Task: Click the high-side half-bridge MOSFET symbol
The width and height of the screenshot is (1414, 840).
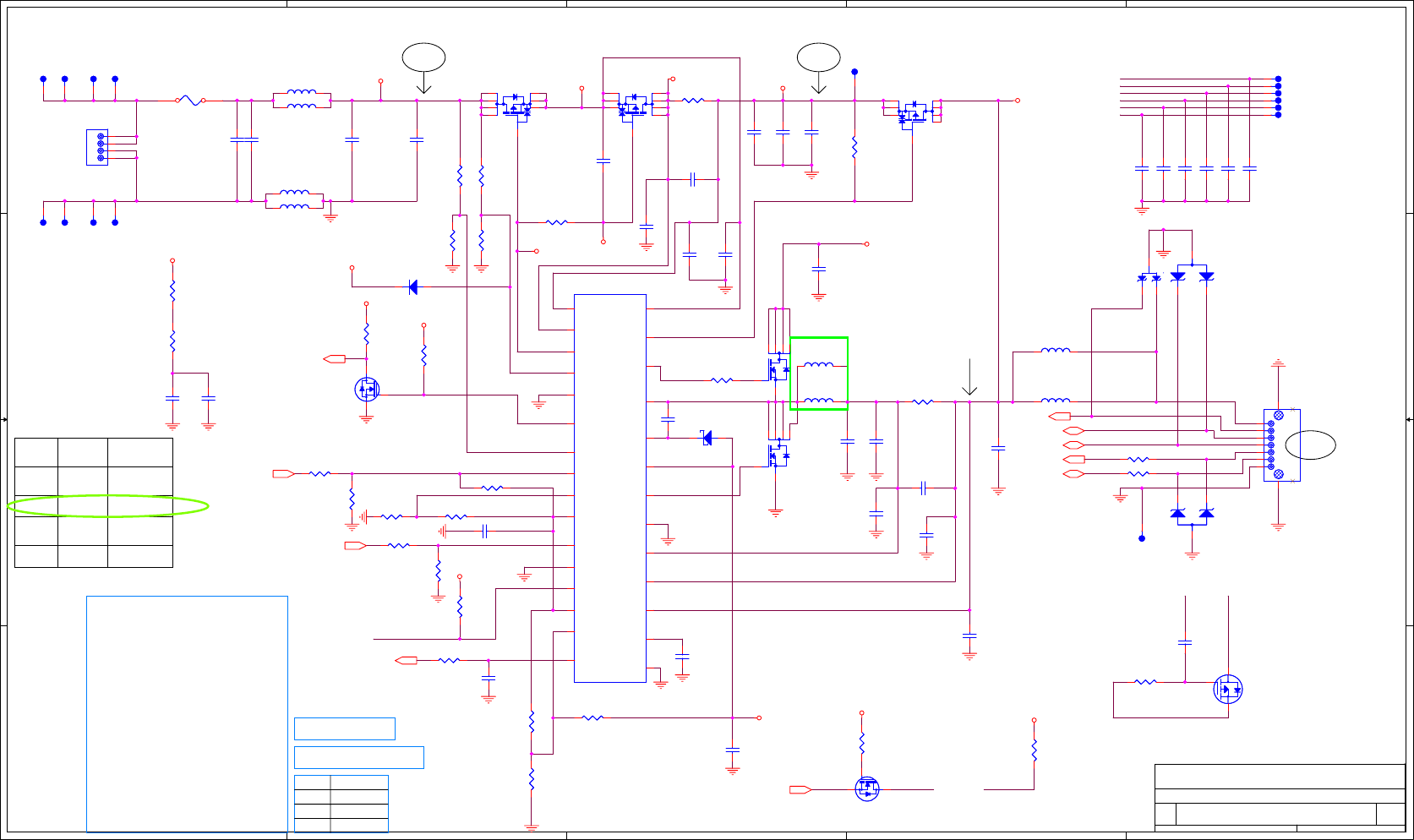Action: (x=778, y=369)
